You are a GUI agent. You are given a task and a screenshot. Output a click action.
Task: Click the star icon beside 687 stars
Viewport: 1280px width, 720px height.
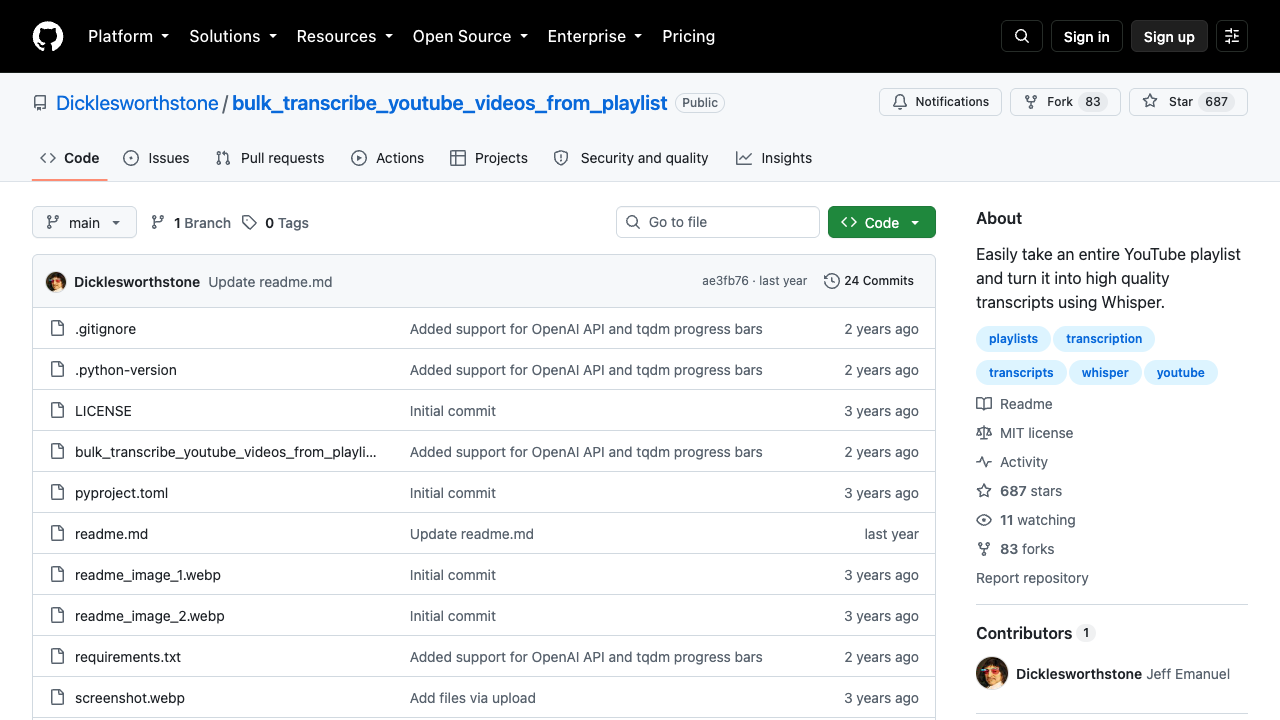coord(984,491)
